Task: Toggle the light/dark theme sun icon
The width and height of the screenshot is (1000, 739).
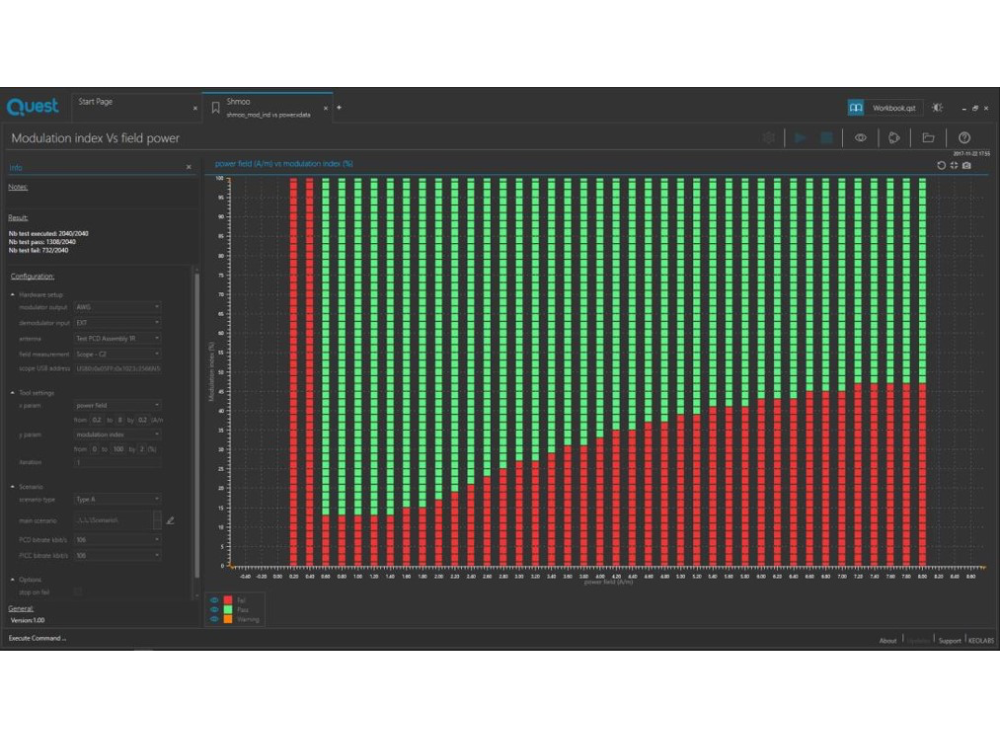Action: [937, 107]
